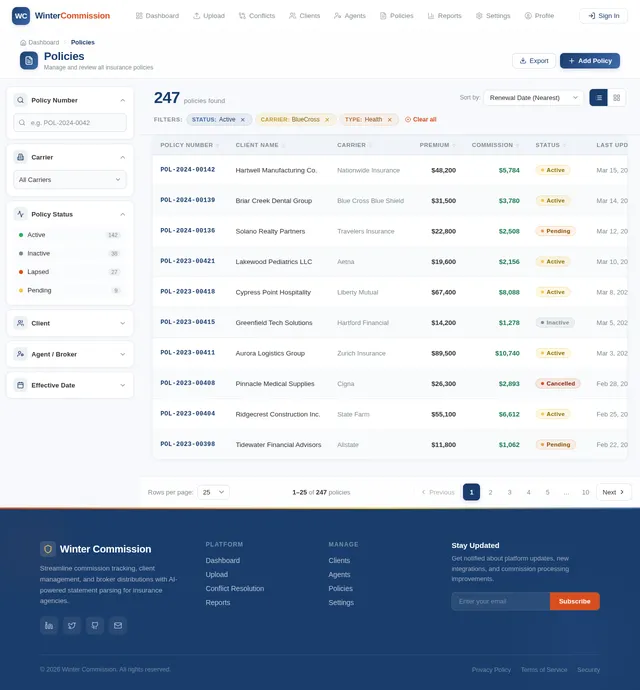Open the Sort by Renewal Date dropdown
The width and height of the screenshot is (640, 690).
(x=533, y=98)
